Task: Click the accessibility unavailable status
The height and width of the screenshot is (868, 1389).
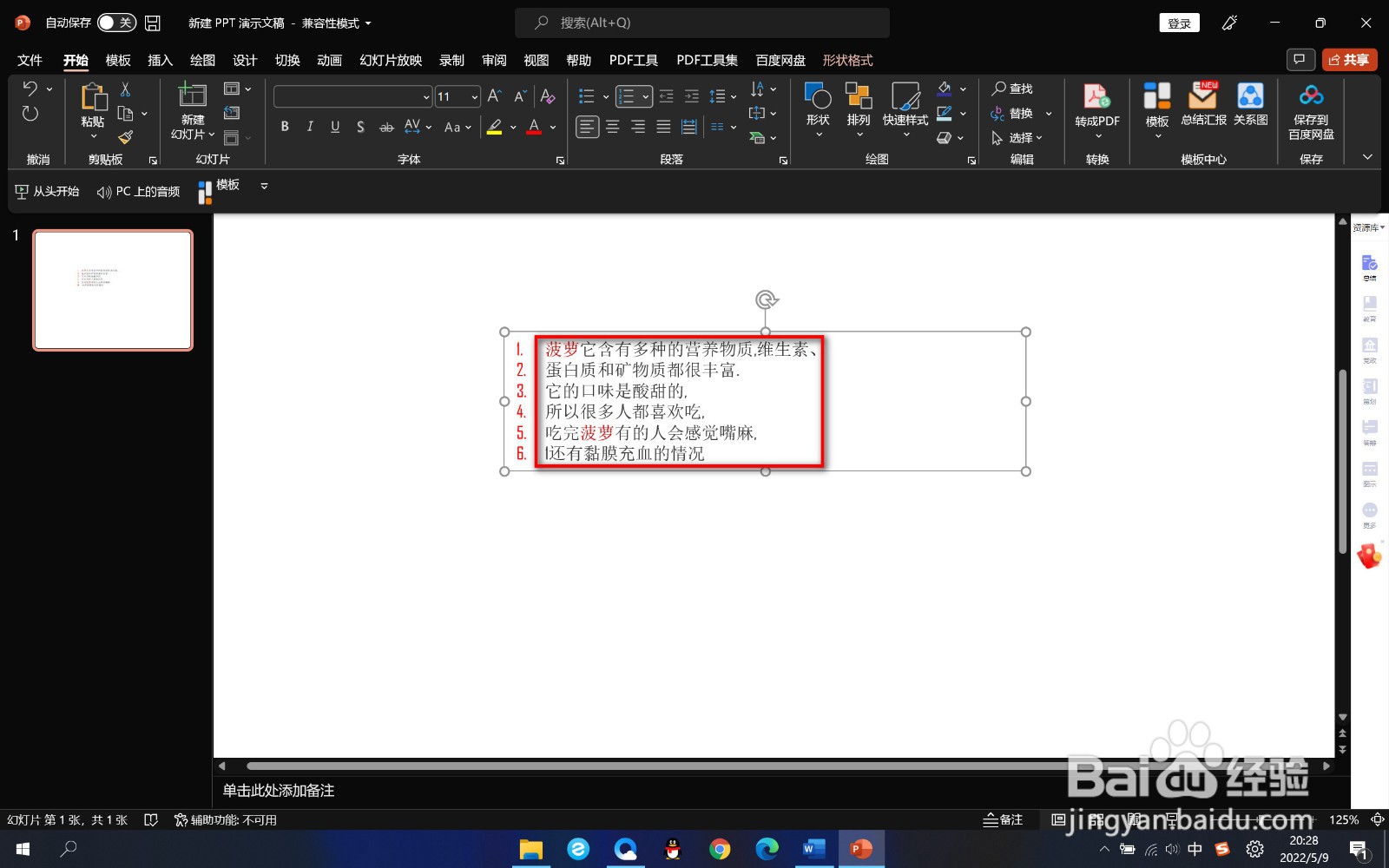Action: coord(226,819)
